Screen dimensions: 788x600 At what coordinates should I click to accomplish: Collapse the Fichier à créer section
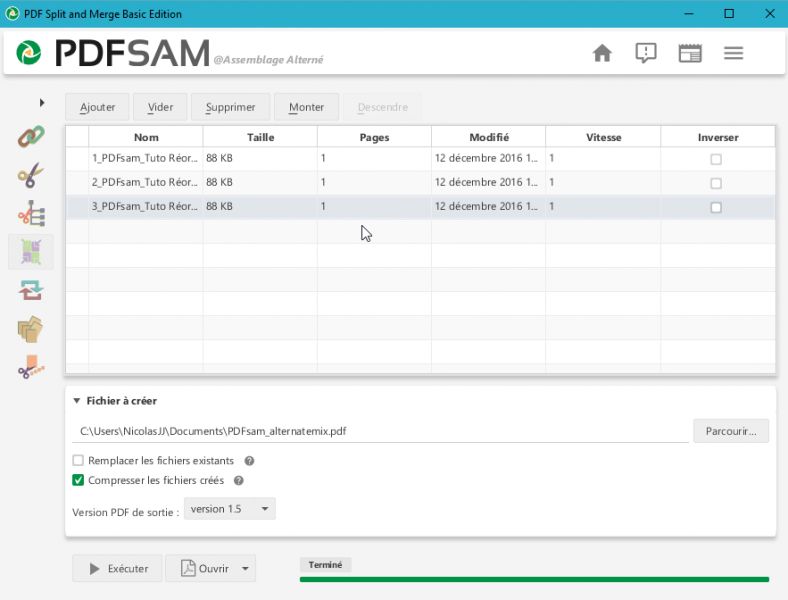click(x=77, y=401)
